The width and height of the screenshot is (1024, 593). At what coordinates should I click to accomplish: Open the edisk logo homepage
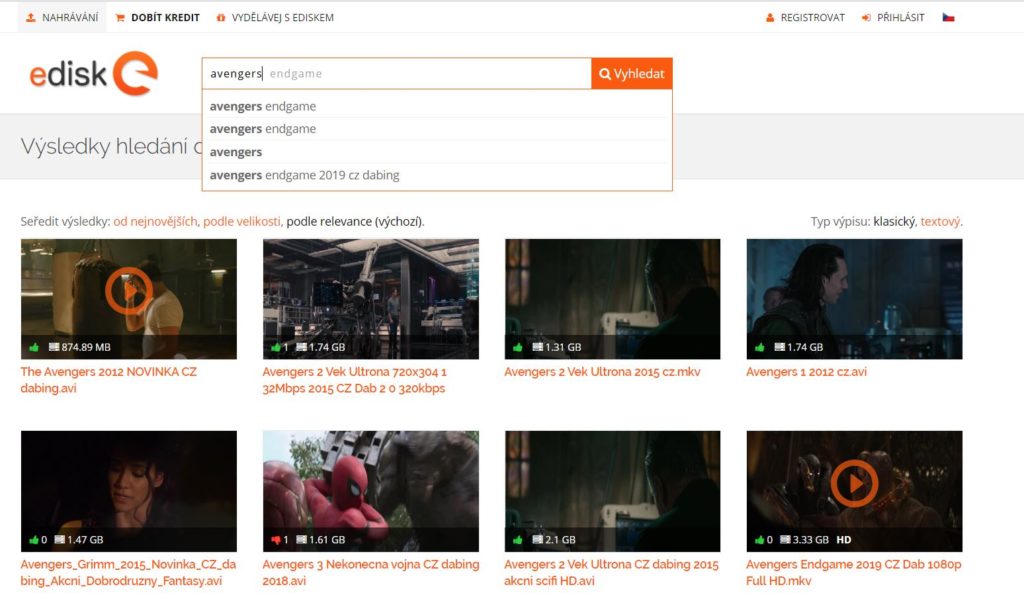tap(93, 73)
